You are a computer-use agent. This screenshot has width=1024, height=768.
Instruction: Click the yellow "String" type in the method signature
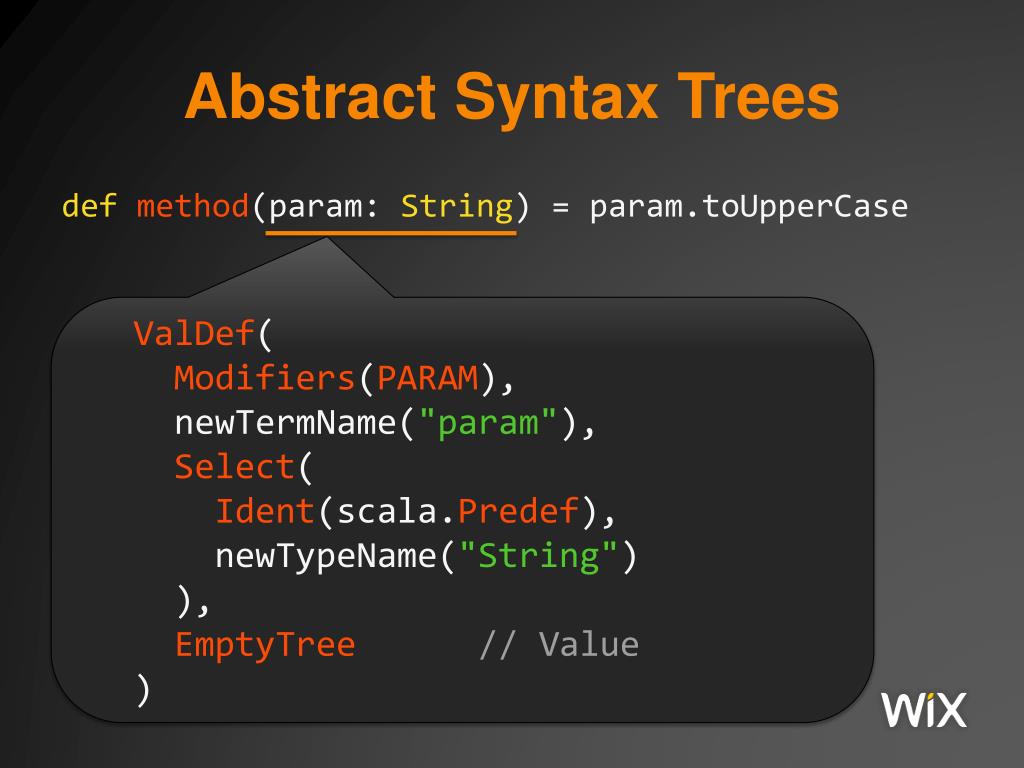coord(456,208)
